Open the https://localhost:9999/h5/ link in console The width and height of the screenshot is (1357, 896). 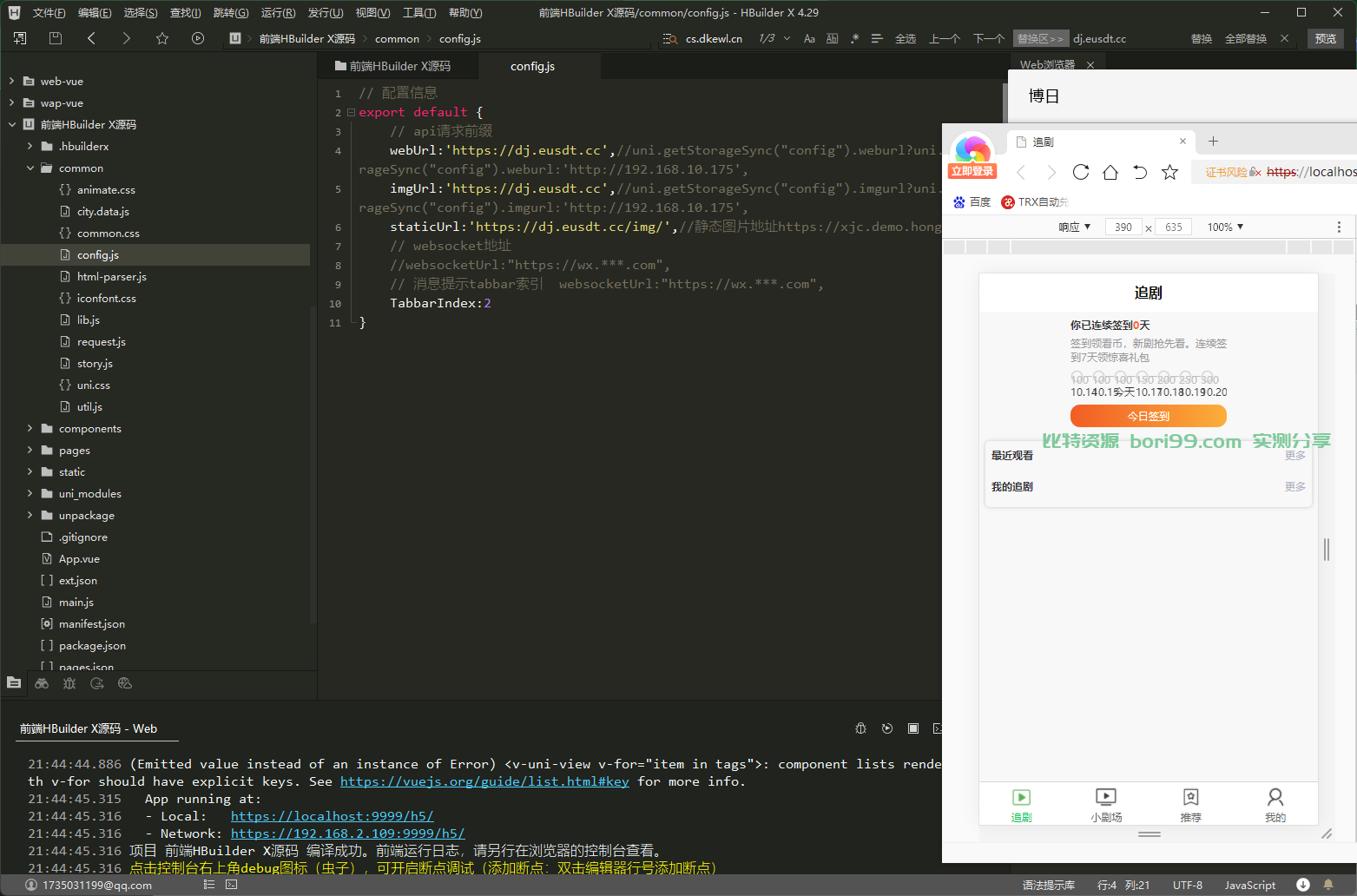333,816
